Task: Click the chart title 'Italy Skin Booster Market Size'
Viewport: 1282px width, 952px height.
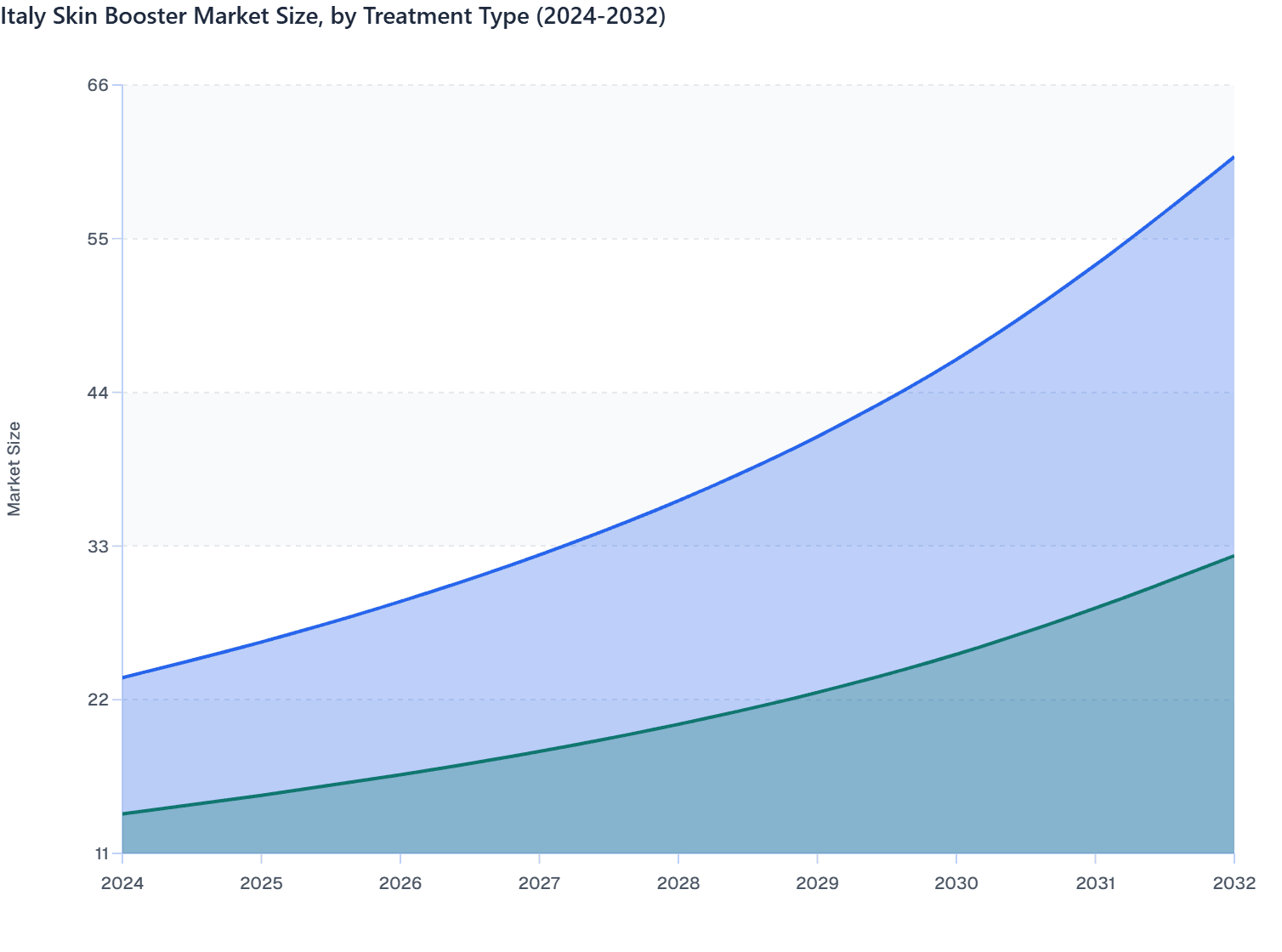Action: click(x=333, y=16)
